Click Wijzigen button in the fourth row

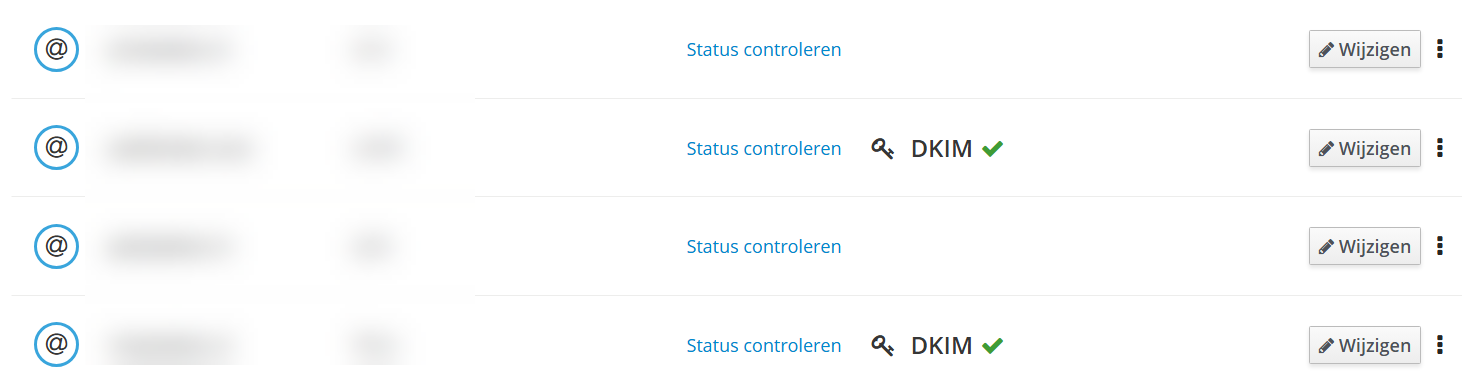click(x=1364, y=345)
